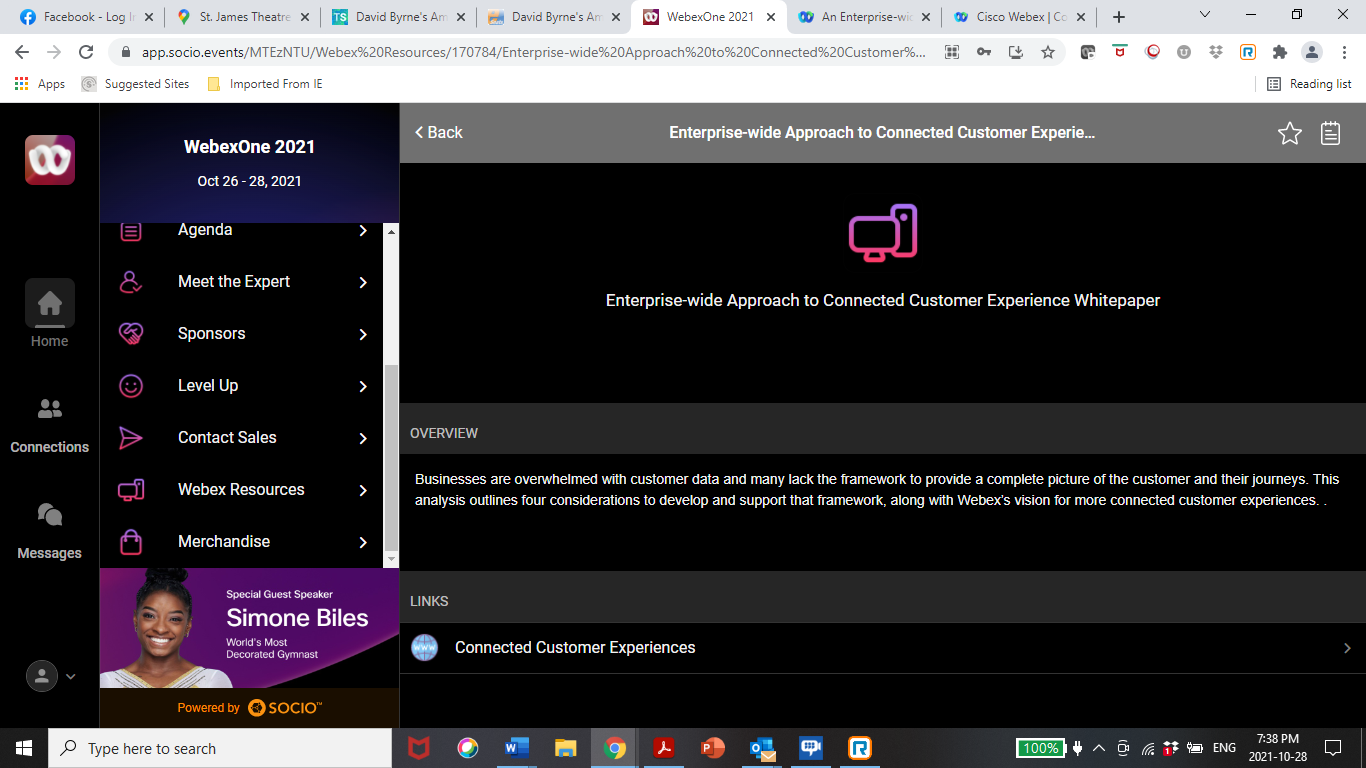Open the user profile account menu
The image size is (1366, 768).
tap(51, 676)
